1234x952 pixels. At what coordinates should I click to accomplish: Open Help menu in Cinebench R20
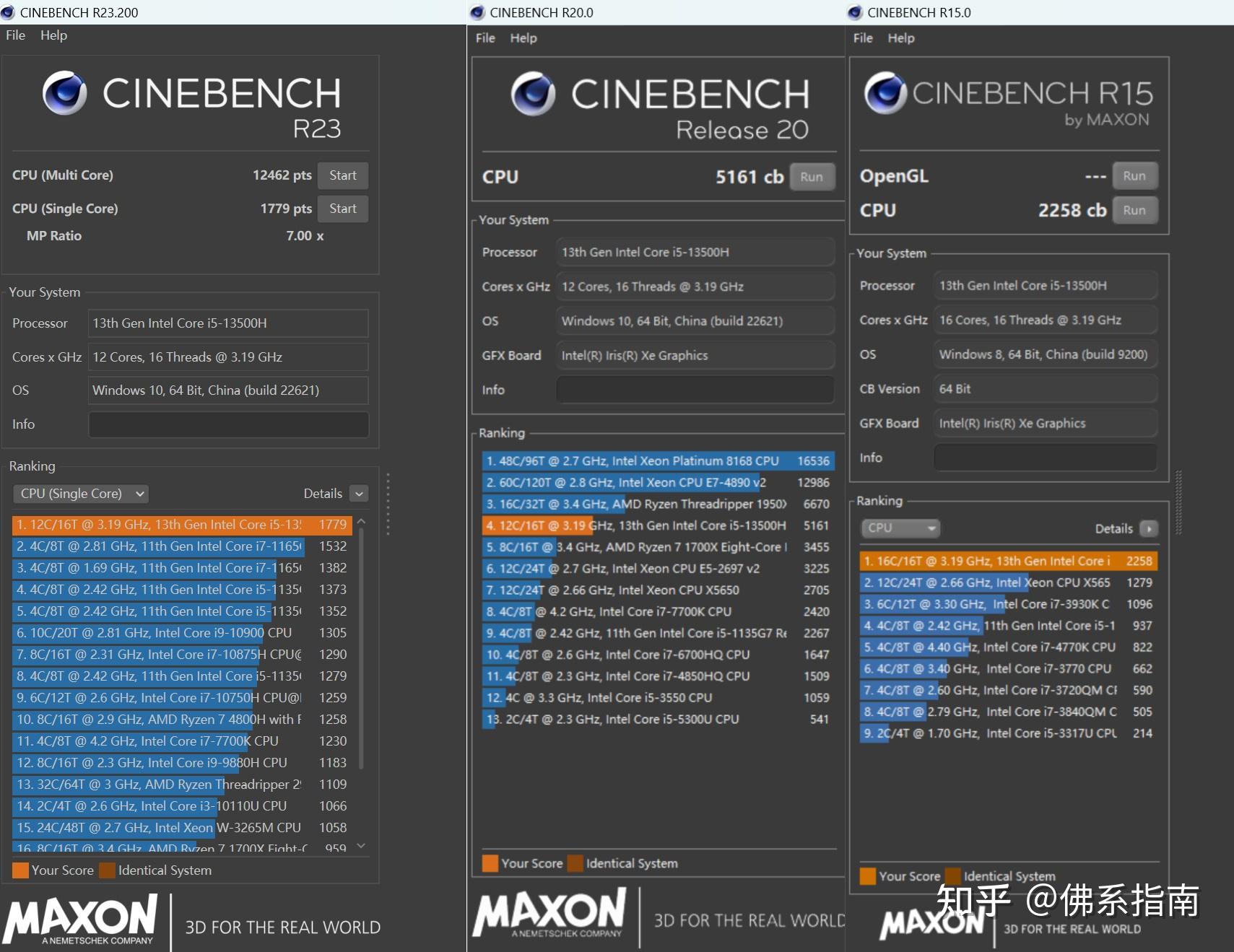pos(523,38)
